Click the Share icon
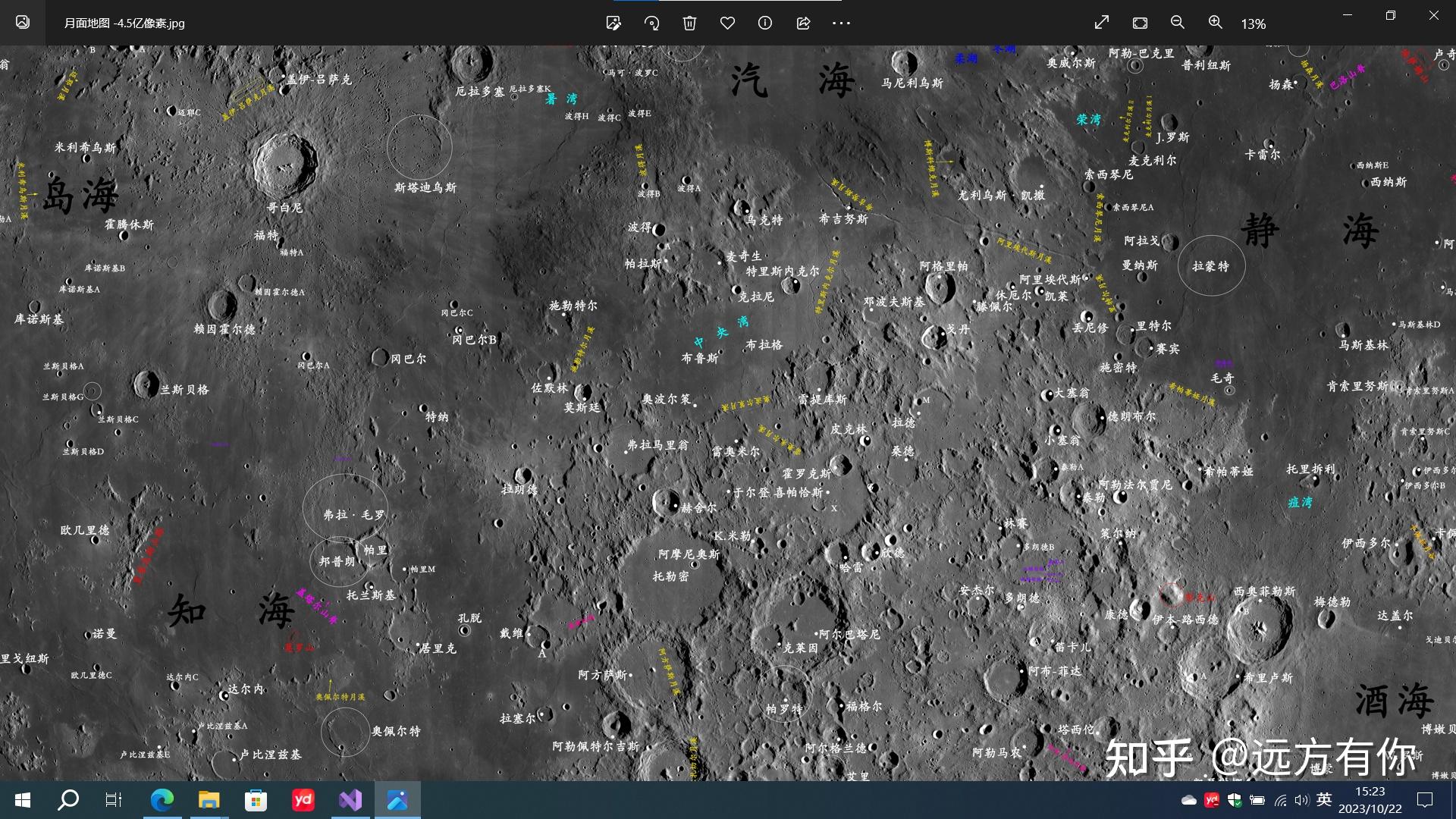The width and height of the screenshot is (1456, 819). pos(803,24)
